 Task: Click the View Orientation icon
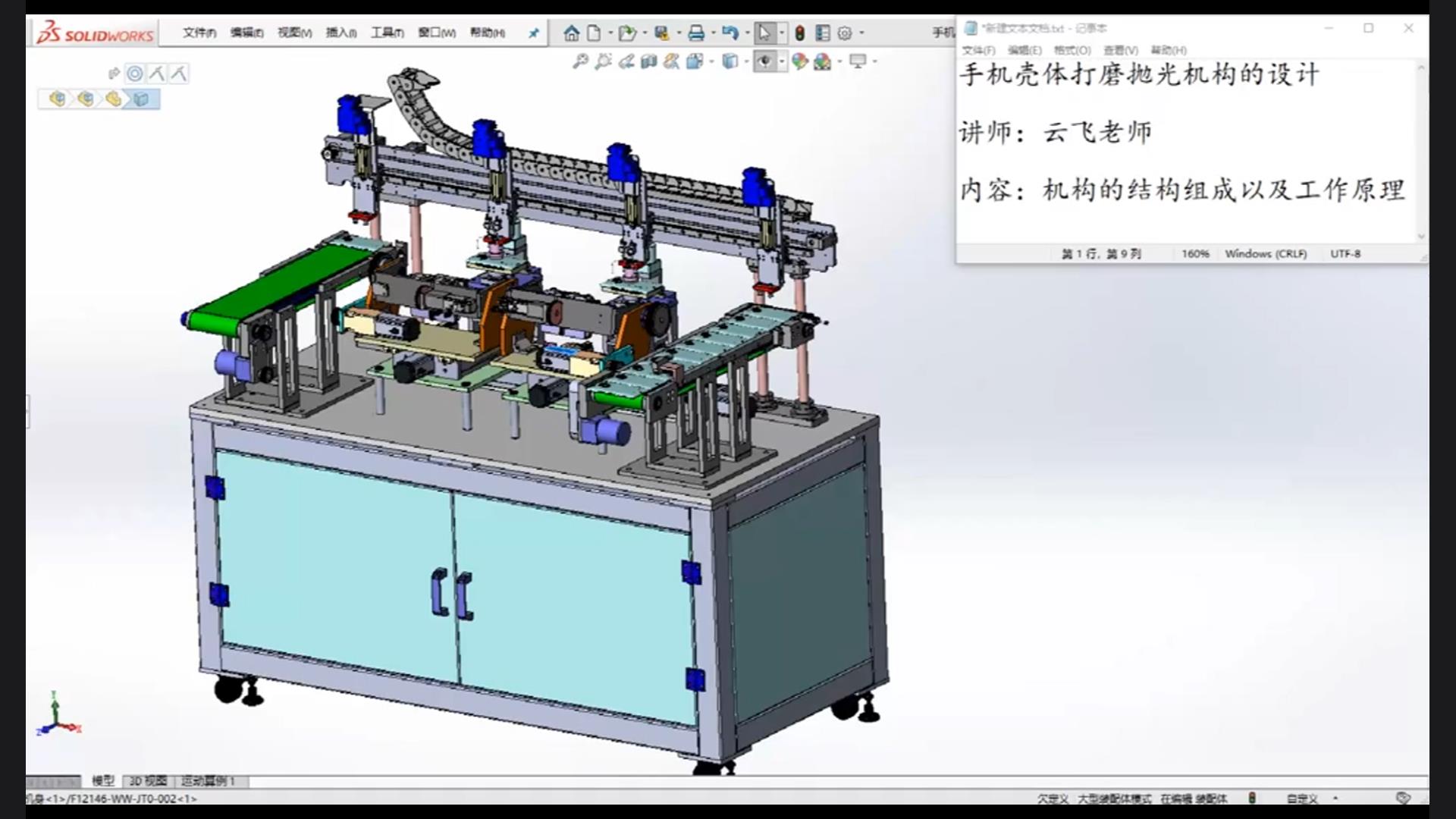click(x=694, y=61)
